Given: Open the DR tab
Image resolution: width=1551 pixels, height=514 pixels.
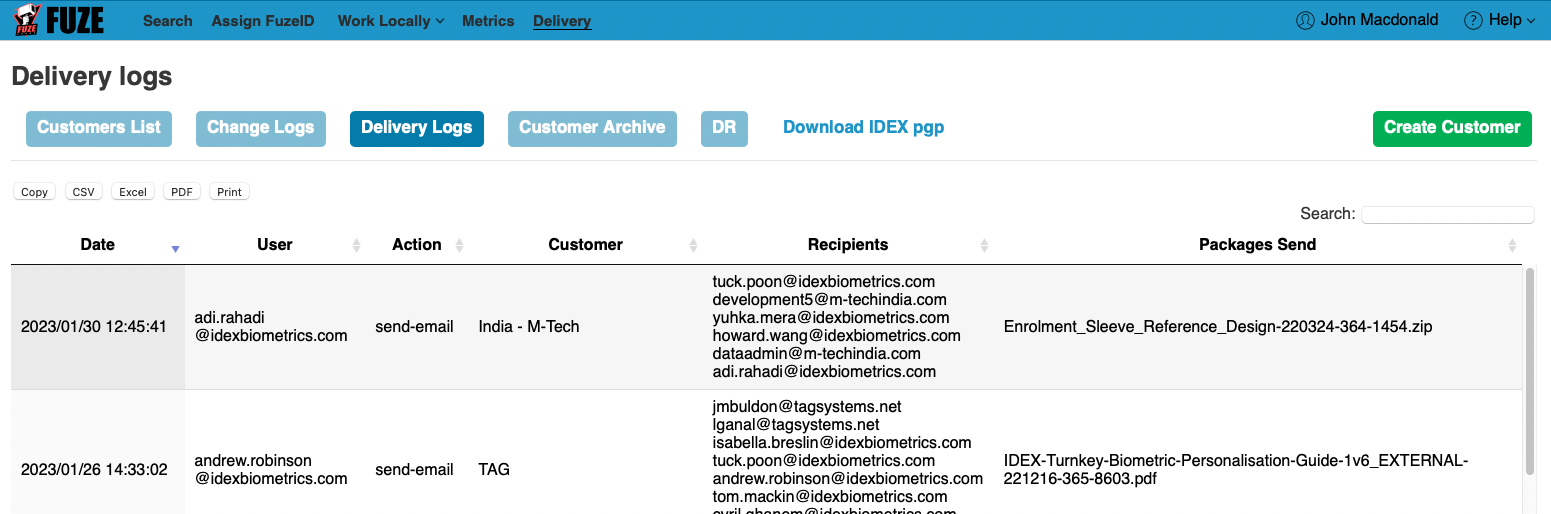Looking at the screenshot, I should coord(724,128).
